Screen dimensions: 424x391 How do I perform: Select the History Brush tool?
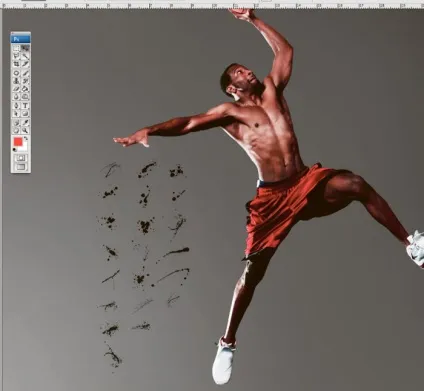point(25,81)
